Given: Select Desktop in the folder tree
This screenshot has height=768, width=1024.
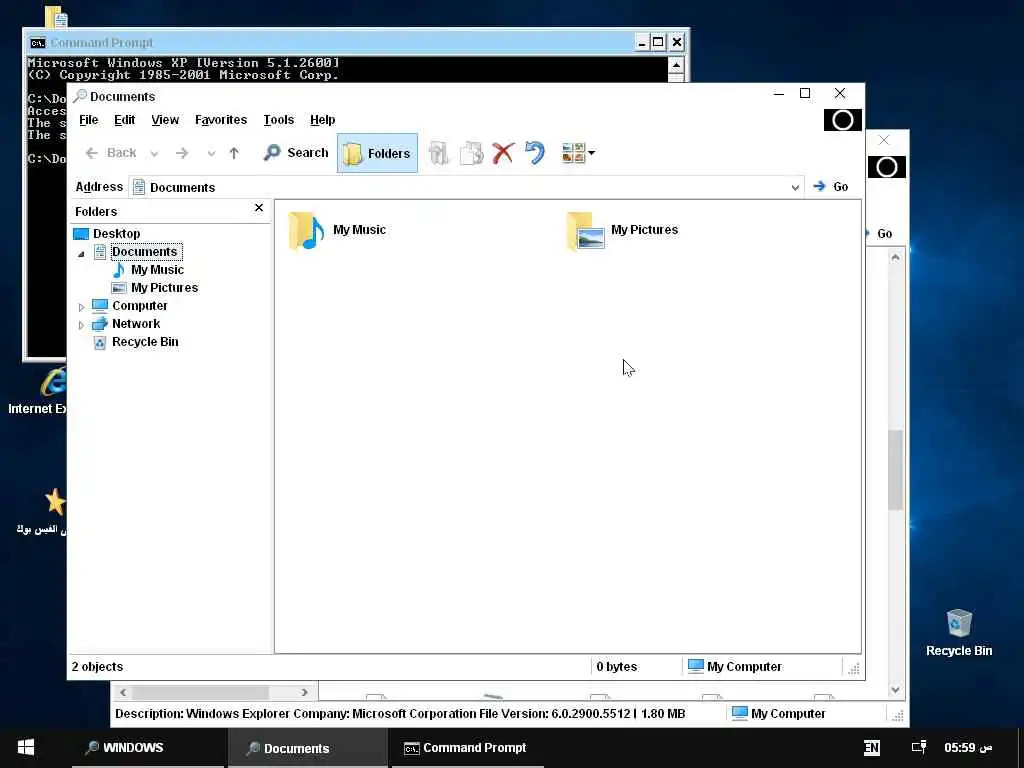Looking at the screenshot, I should (116, 234).
